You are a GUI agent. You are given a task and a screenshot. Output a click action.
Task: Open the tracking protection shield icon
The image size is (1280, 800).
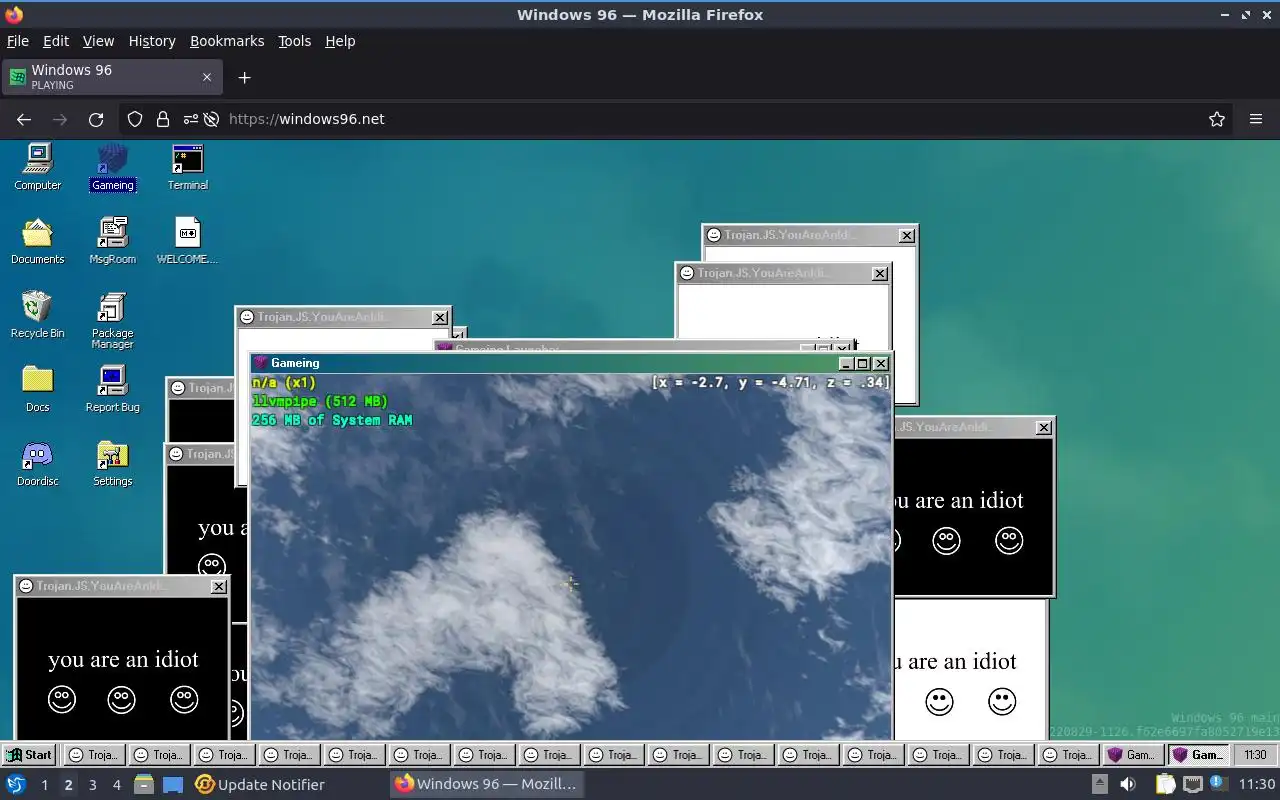(135, 119)
